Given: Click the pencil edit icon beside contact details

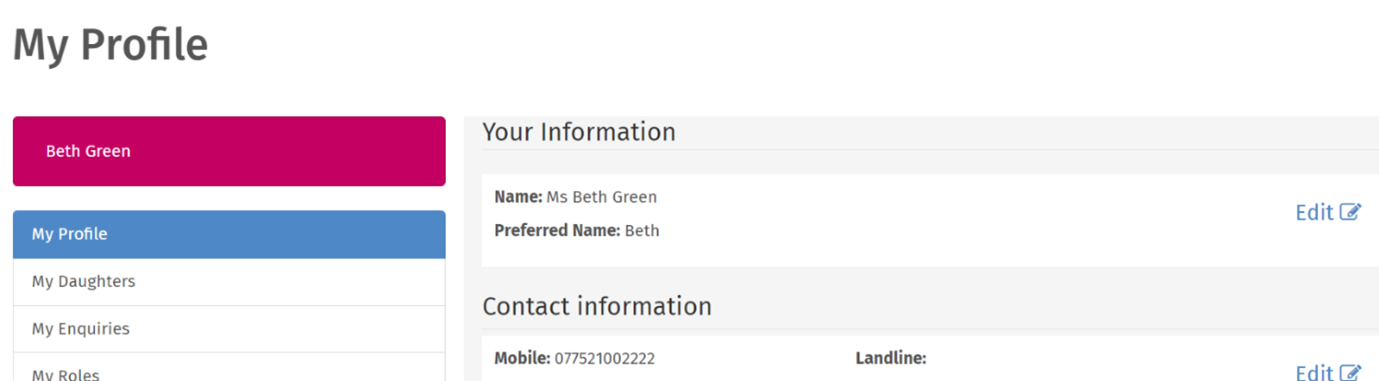Looking at the screenshot, I should [x=1351, y=372].
